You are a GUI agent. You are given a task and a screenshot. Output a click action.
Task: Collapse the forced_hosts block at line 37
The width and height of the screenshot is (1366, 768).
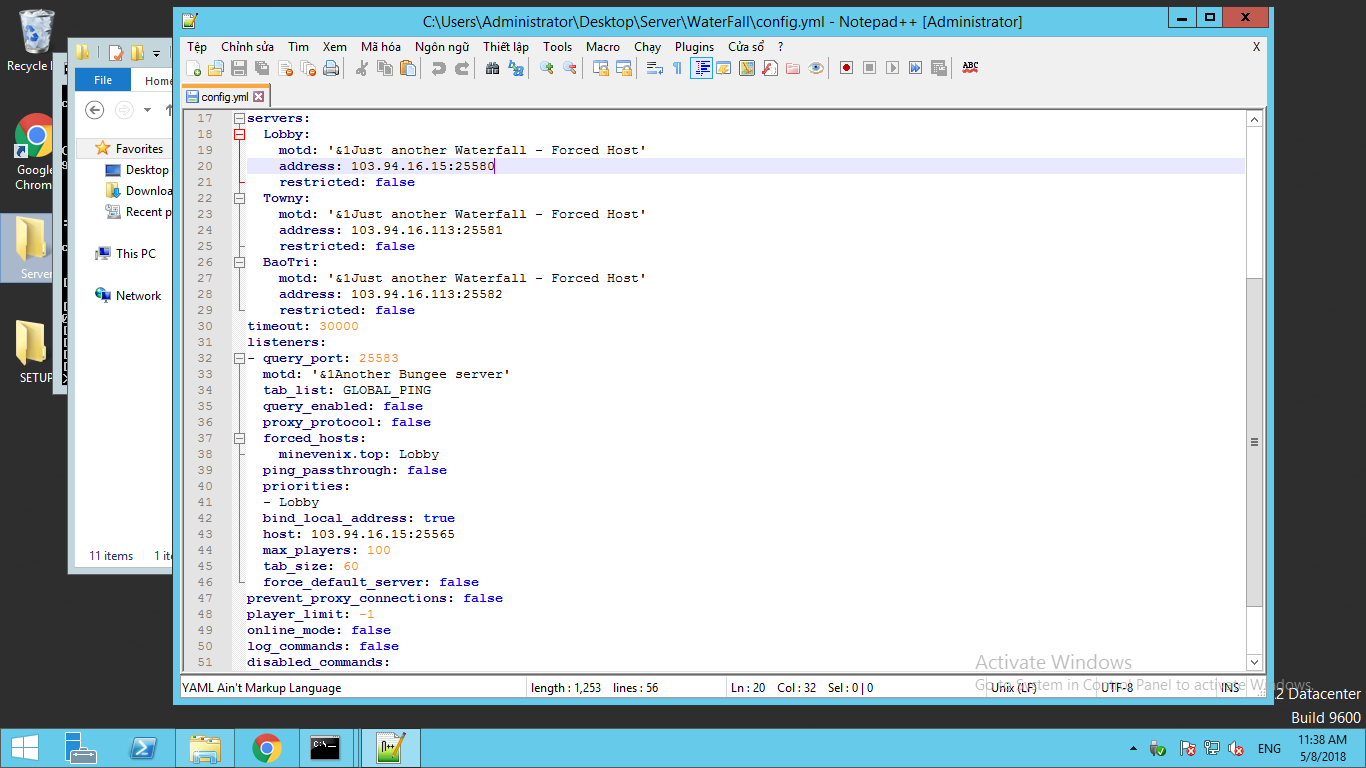coord(239,438)
